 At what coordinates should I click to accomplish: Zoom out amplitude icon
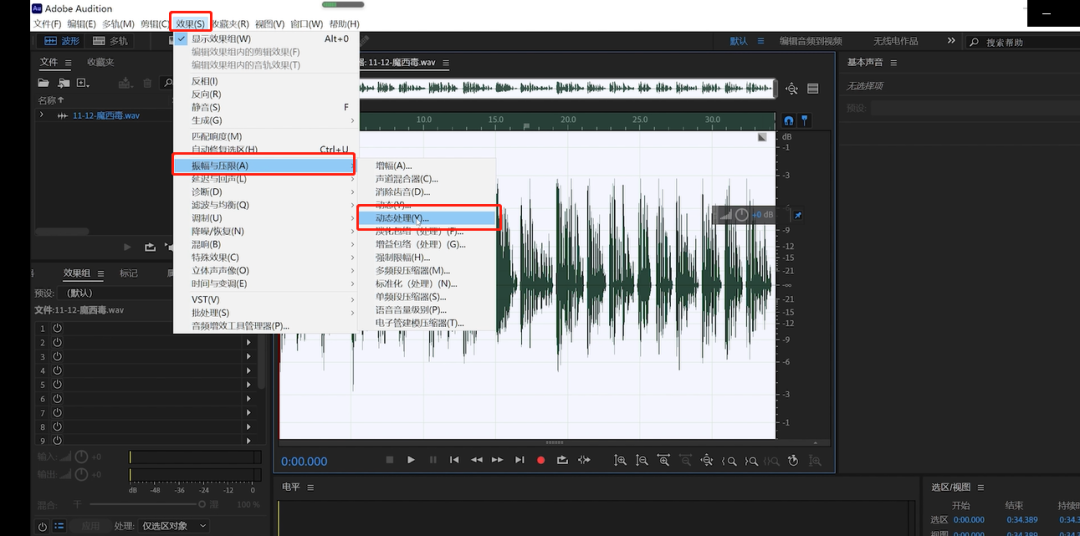[642, 460]
